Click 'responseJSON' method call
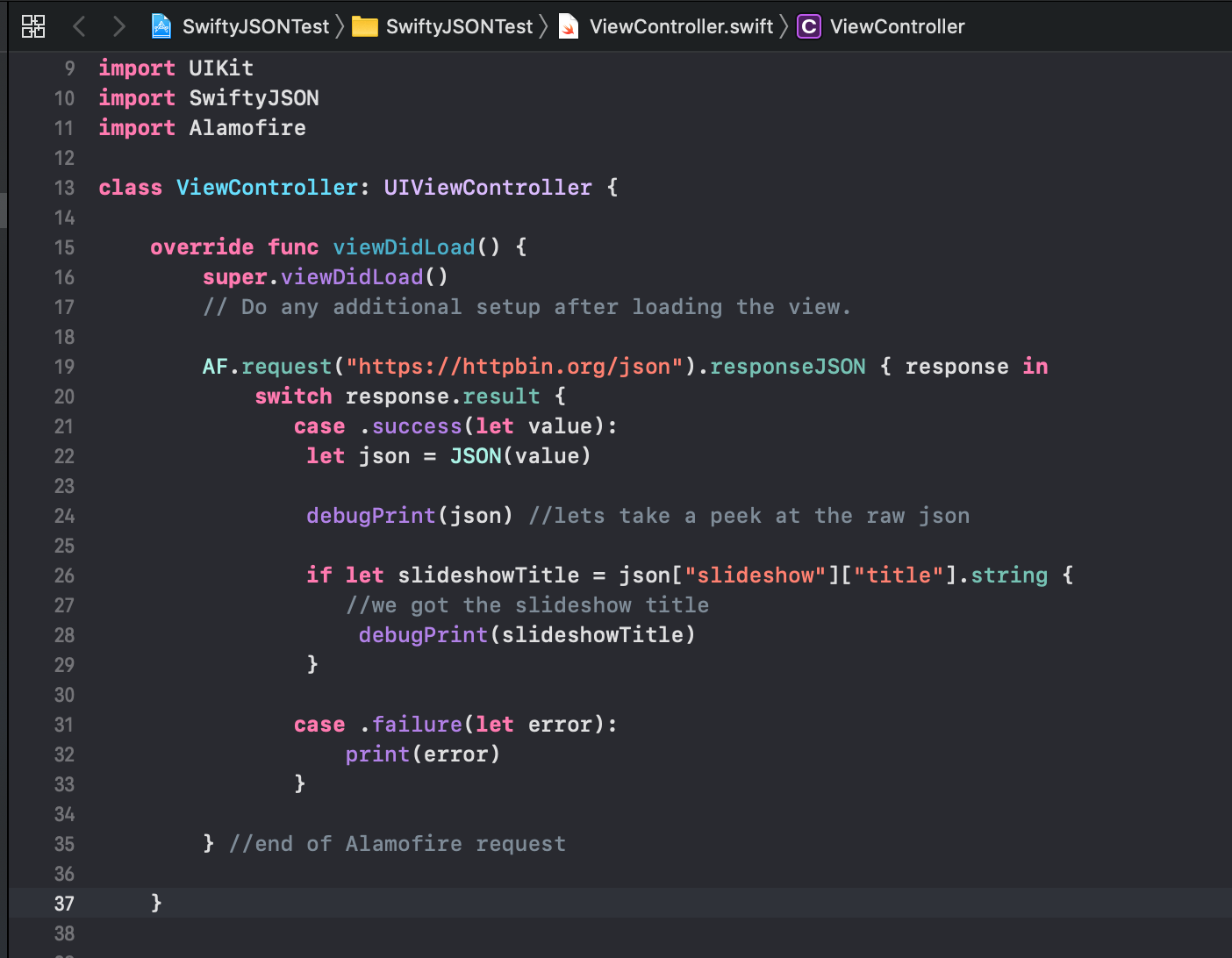Screen dimensions: 1232x958 787,366
